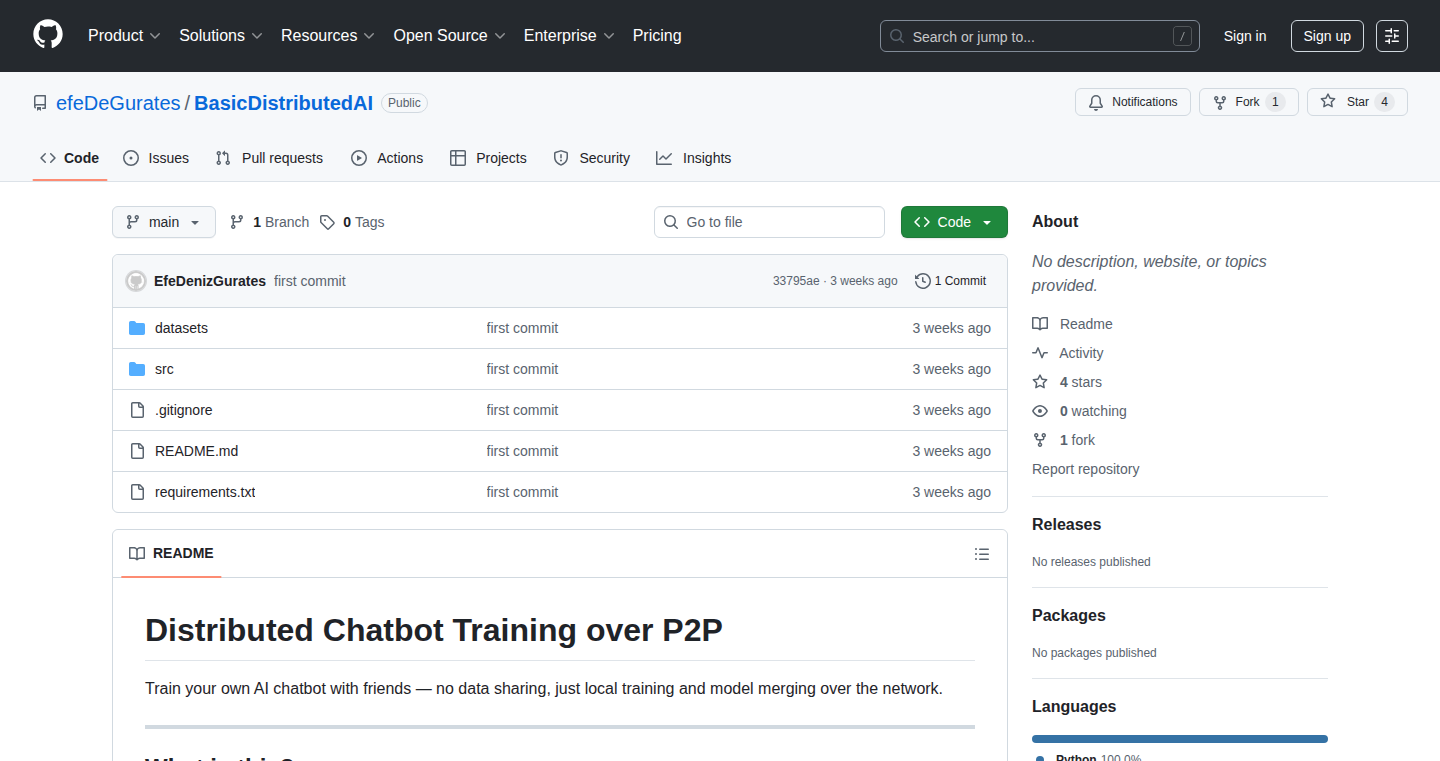Click the Python language progress bar
Screen dimensions: 1440x761
[x=1180, y=739]
